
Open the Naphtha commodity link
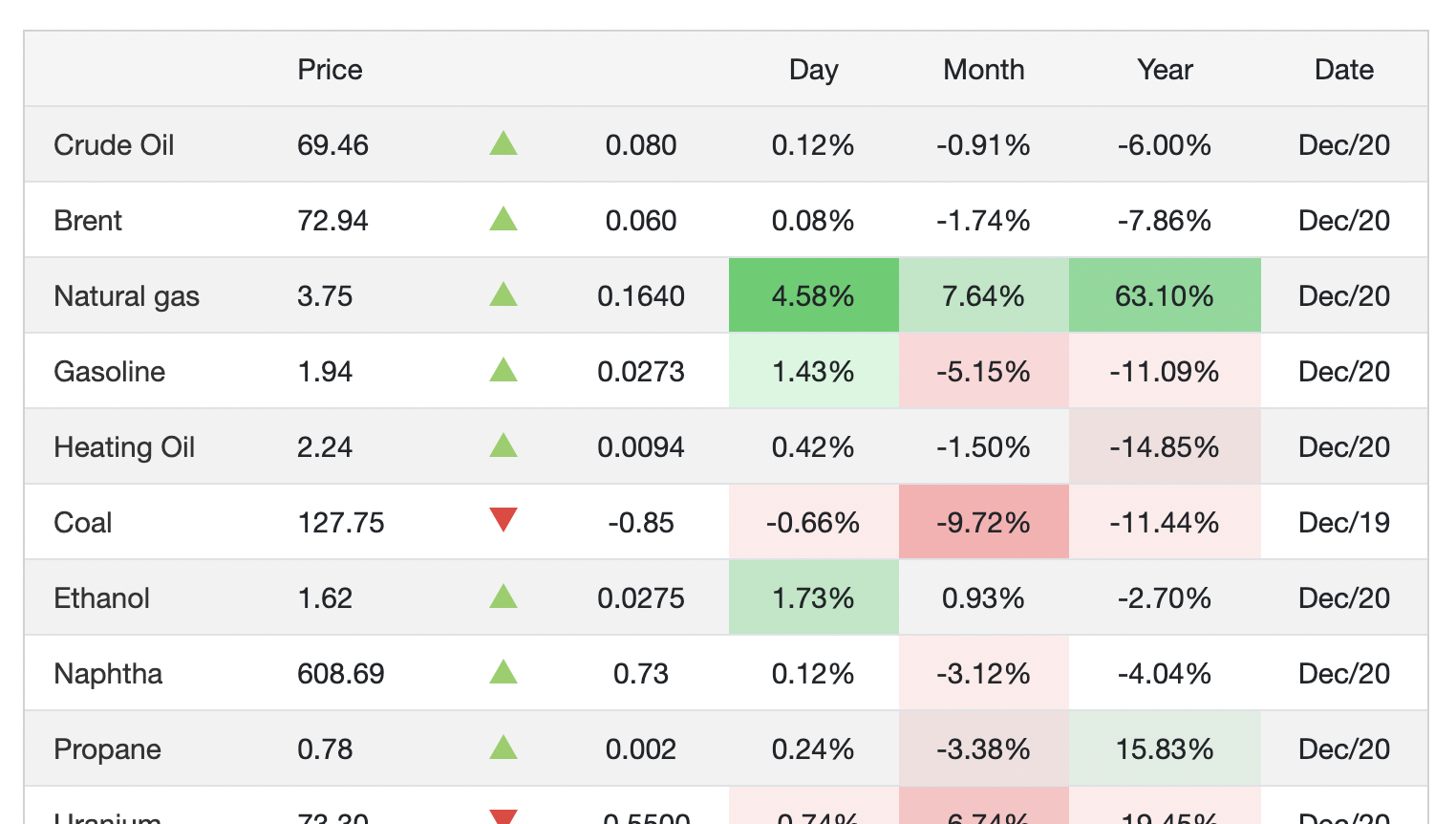coord(108,674)
